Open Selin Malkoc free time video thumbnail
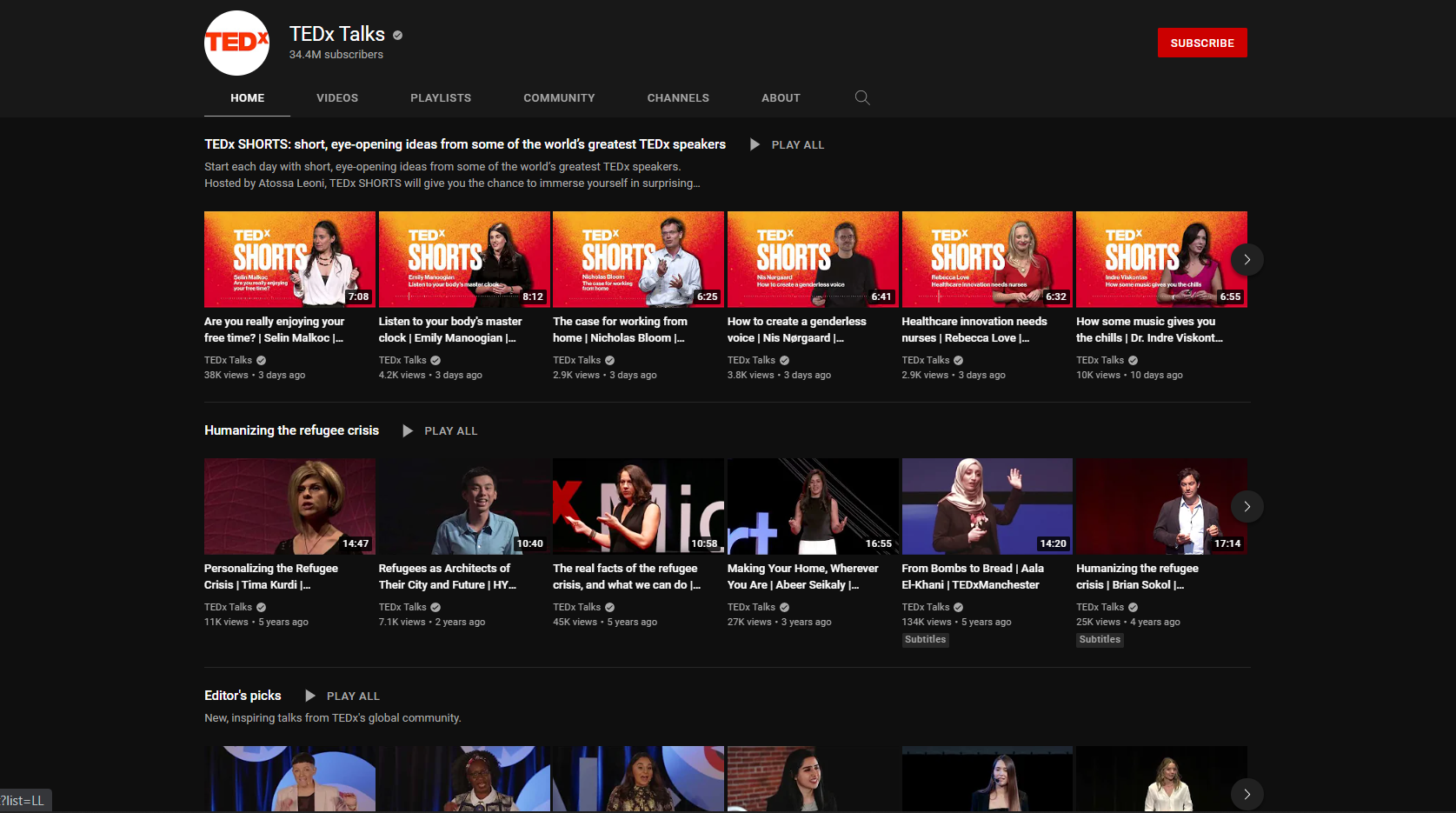 (289, 259)
